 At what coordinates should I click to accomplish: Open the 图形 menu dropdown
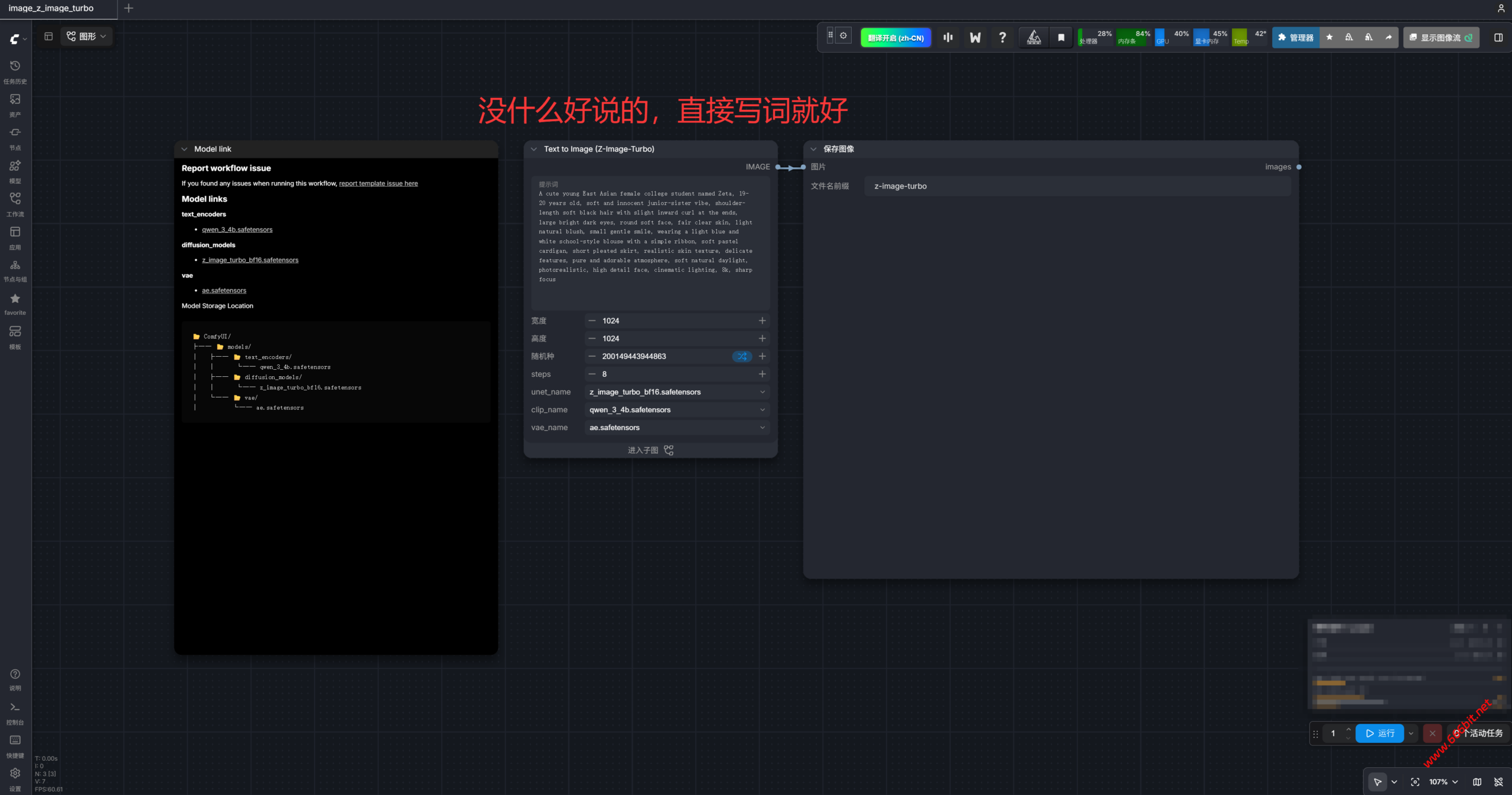tap(86, 36)
